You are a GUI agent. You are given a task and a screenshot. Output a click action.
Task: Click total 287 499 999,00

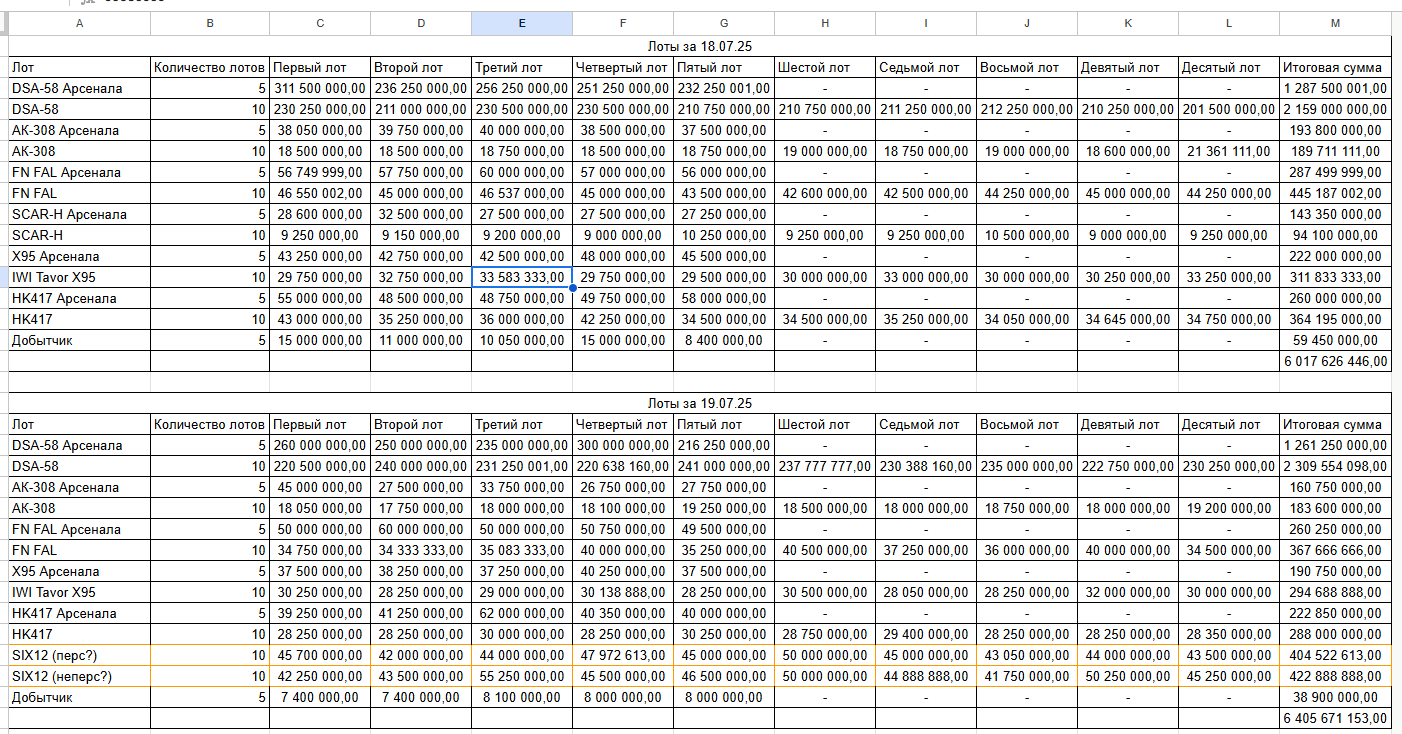click(x=1336, y=172)
